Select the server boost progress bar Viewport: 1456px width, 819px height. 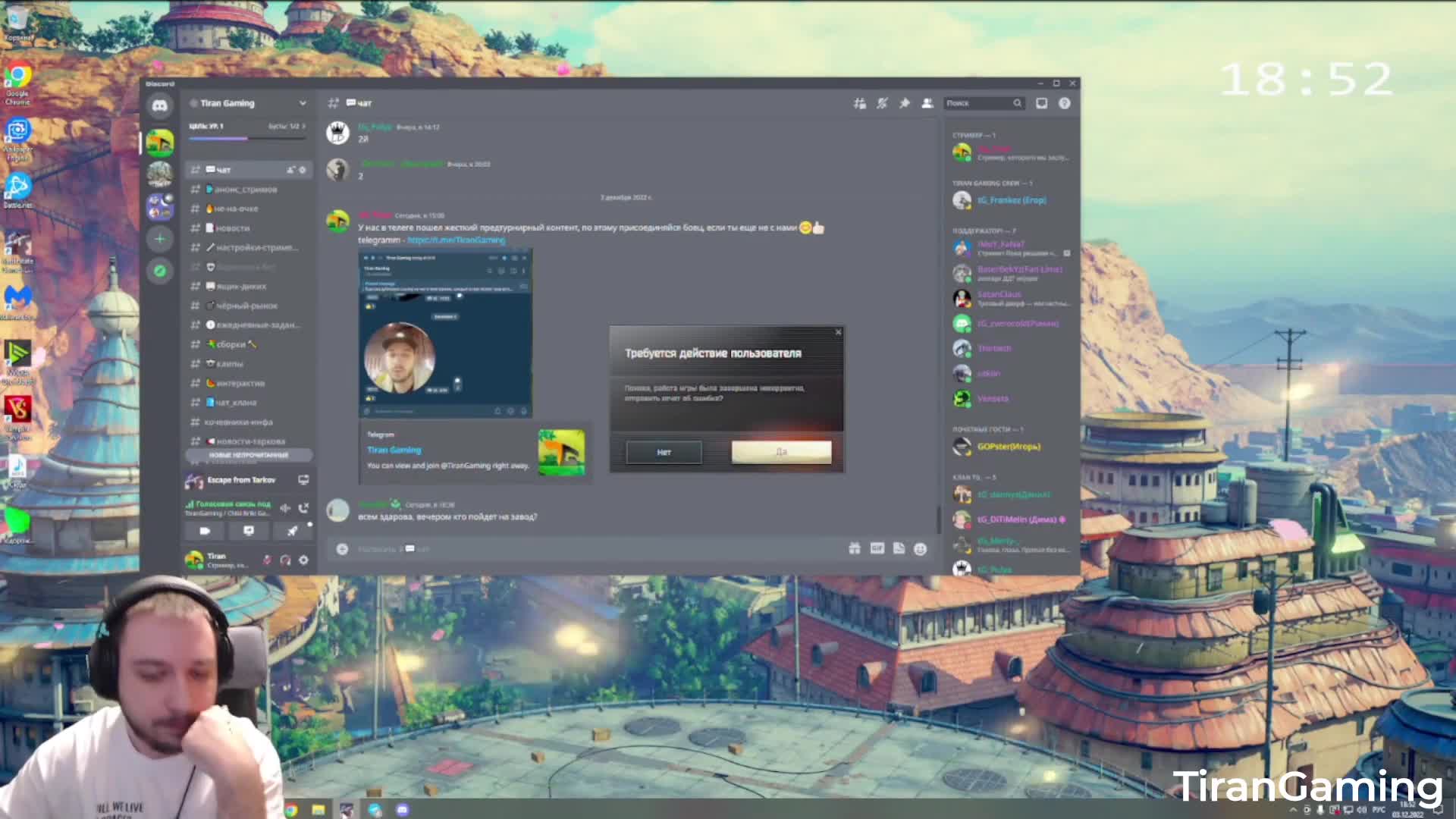tap(247, 139)
